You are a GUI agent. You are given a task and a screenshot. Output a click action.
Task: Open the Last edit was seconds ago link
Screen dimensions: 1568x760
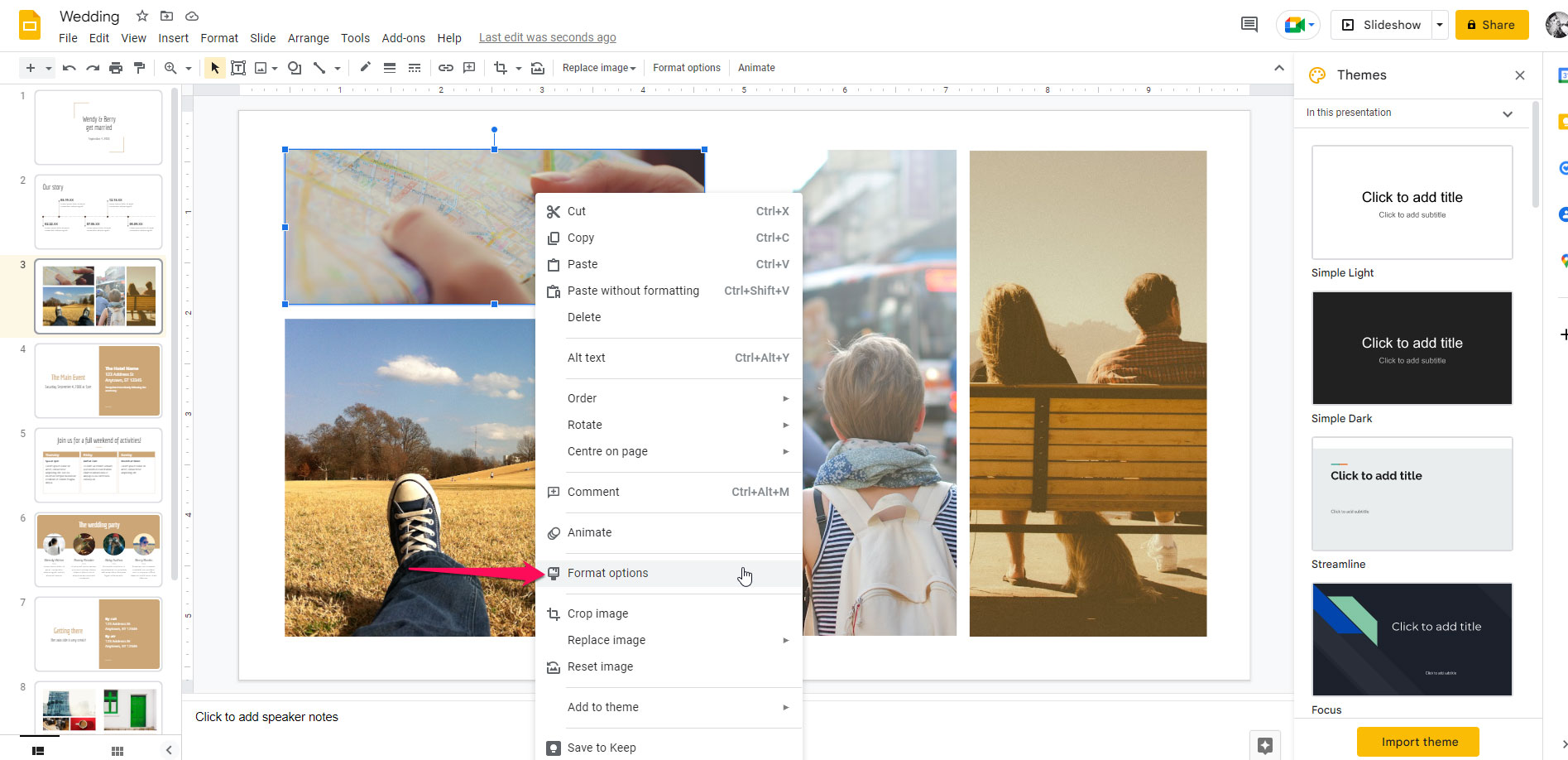point(547,37)
